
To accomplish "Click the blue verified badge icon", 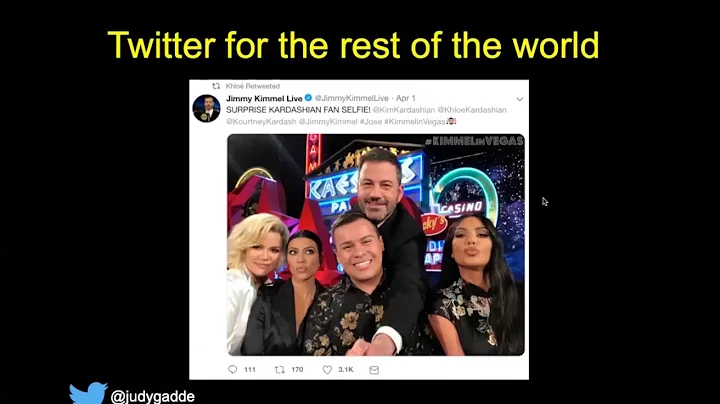I will [309, 98].
